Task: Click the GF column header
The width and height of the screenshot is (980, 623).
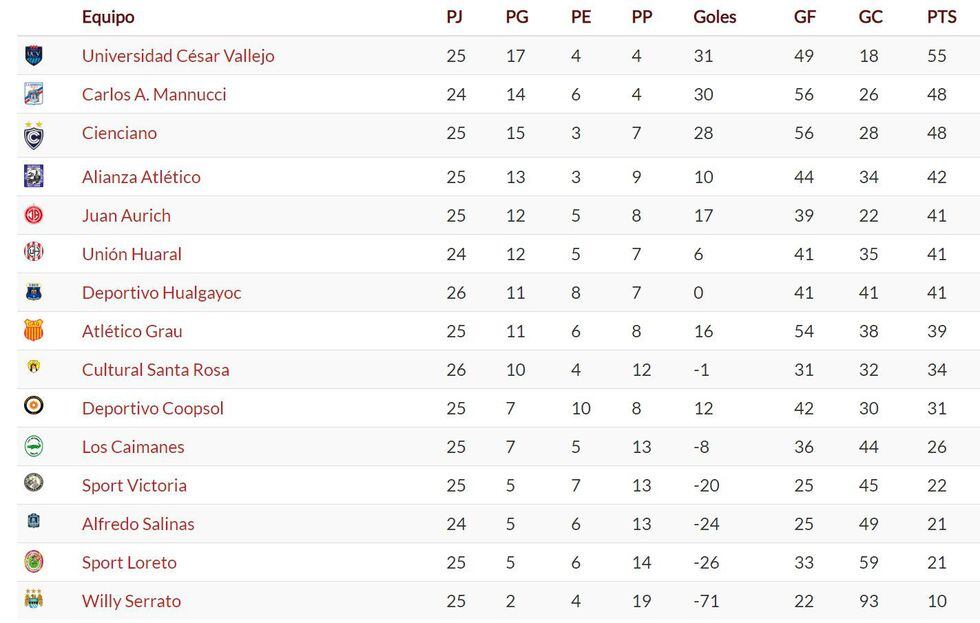Action: point(803,17)
